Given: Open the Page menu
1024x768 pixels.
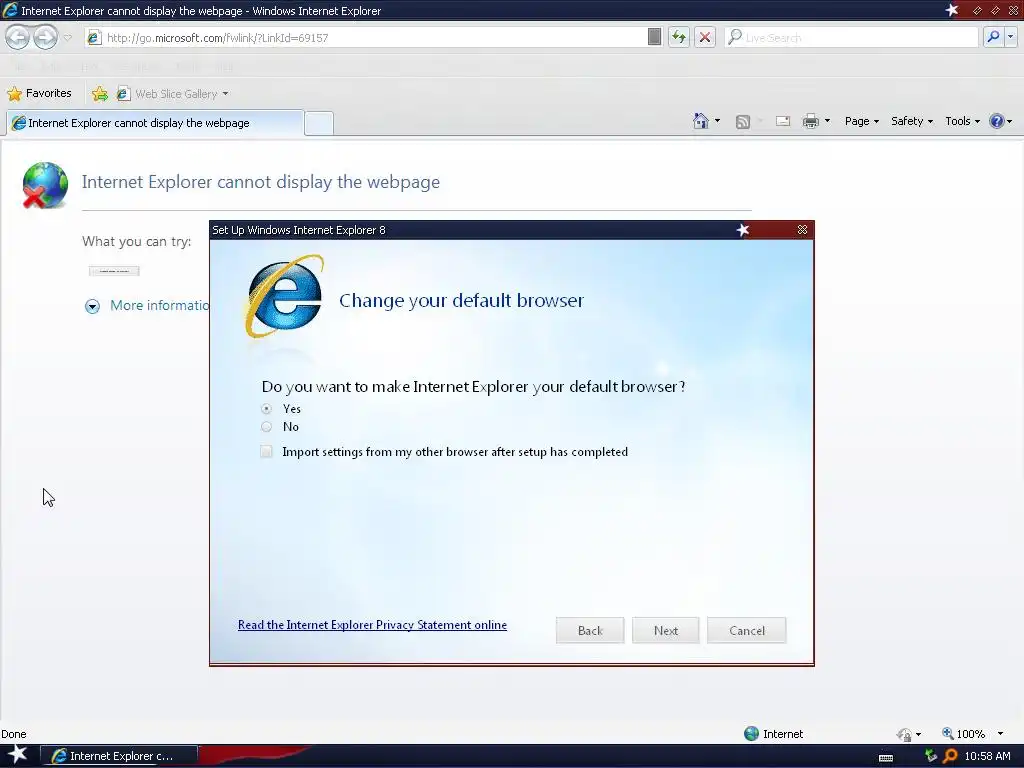Looking at the screenshot, I should [x=861, y=121].
